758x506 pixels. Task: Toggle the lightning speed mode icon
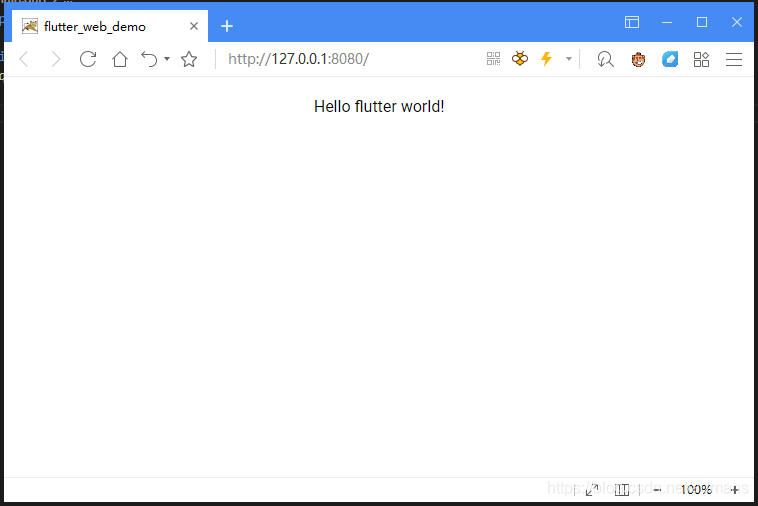pos(547,59)
